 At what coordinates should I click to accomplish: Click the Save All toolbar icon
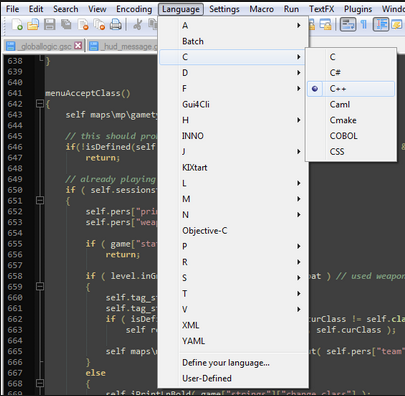pos(66,25)
